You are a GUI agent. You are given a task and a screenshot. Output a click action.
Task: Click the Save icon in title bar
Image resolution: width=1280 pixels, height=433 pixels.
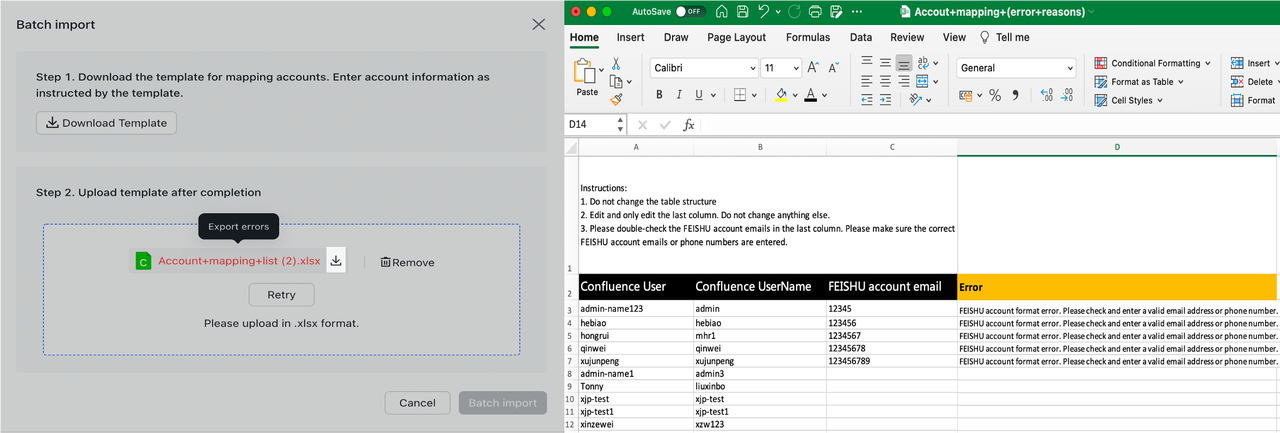(743, 12)
